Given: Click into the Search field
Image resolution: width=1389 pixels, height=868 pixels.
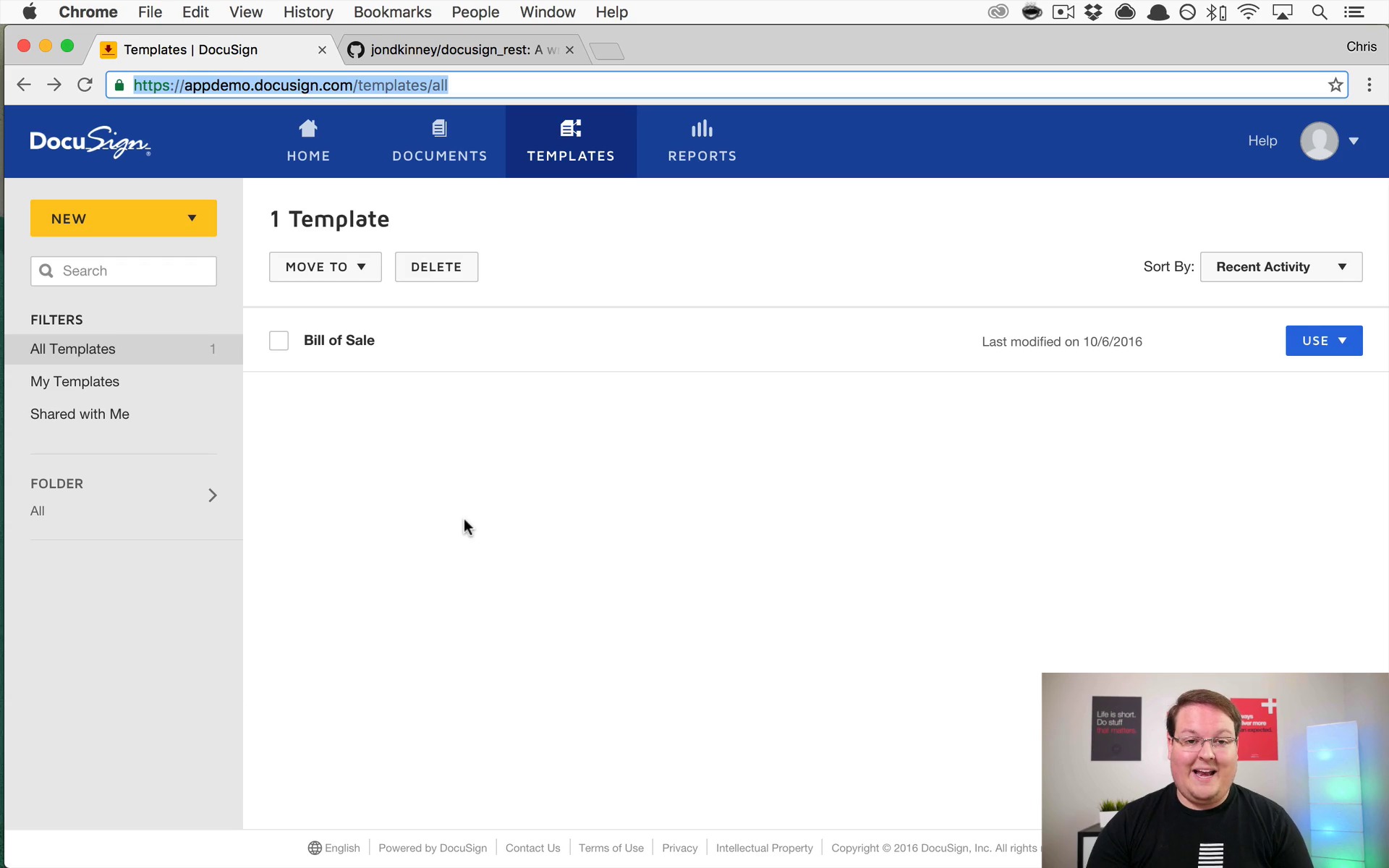Looking at the screenshot, I should tap(124, 271).
